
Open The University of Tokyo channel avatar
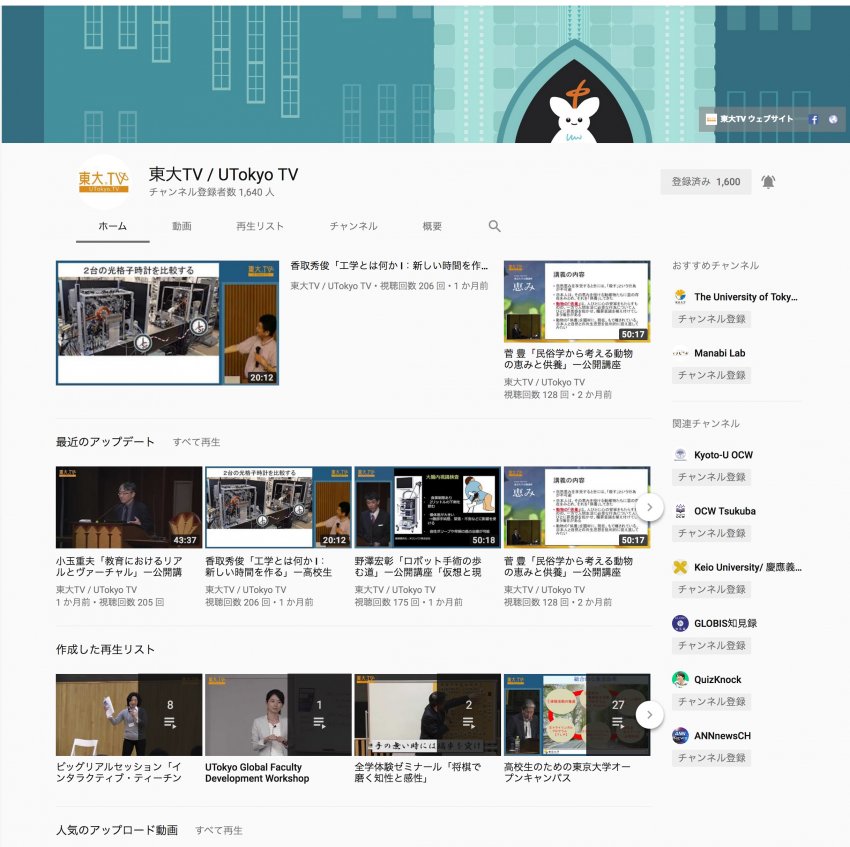click(680, 297)
